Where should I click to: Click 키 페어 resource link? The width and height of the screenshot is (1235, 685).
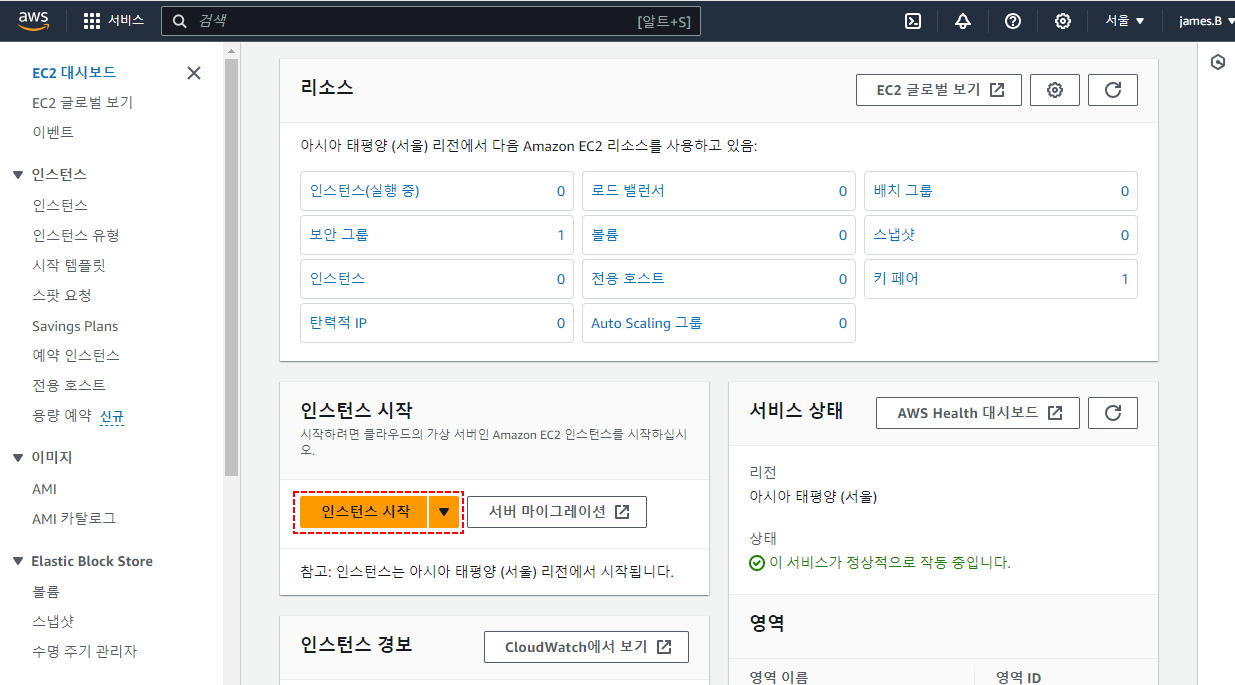[x=896, y=279]
